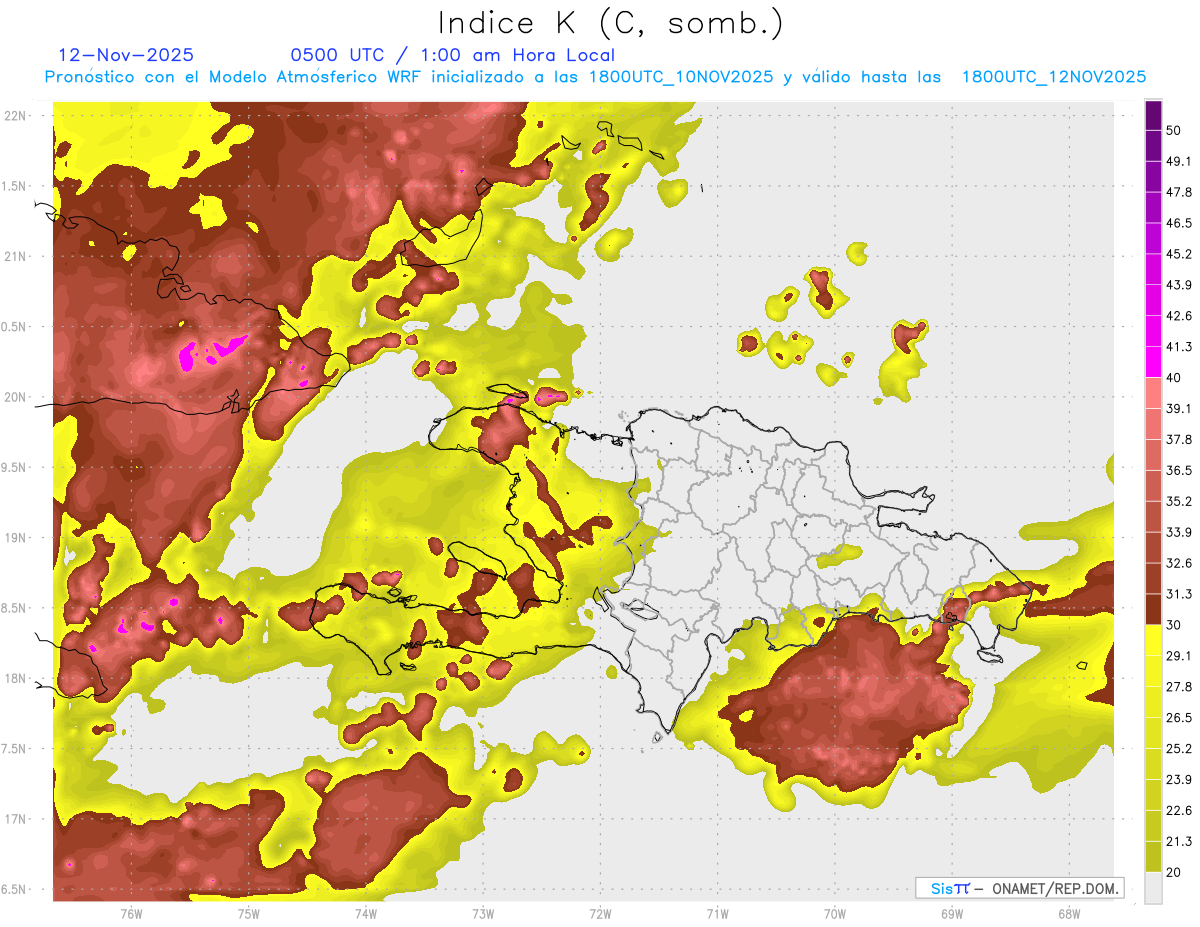Click the colorbar value "36.5"
The image size is (1200, 927).
(x=1178, y=470)
